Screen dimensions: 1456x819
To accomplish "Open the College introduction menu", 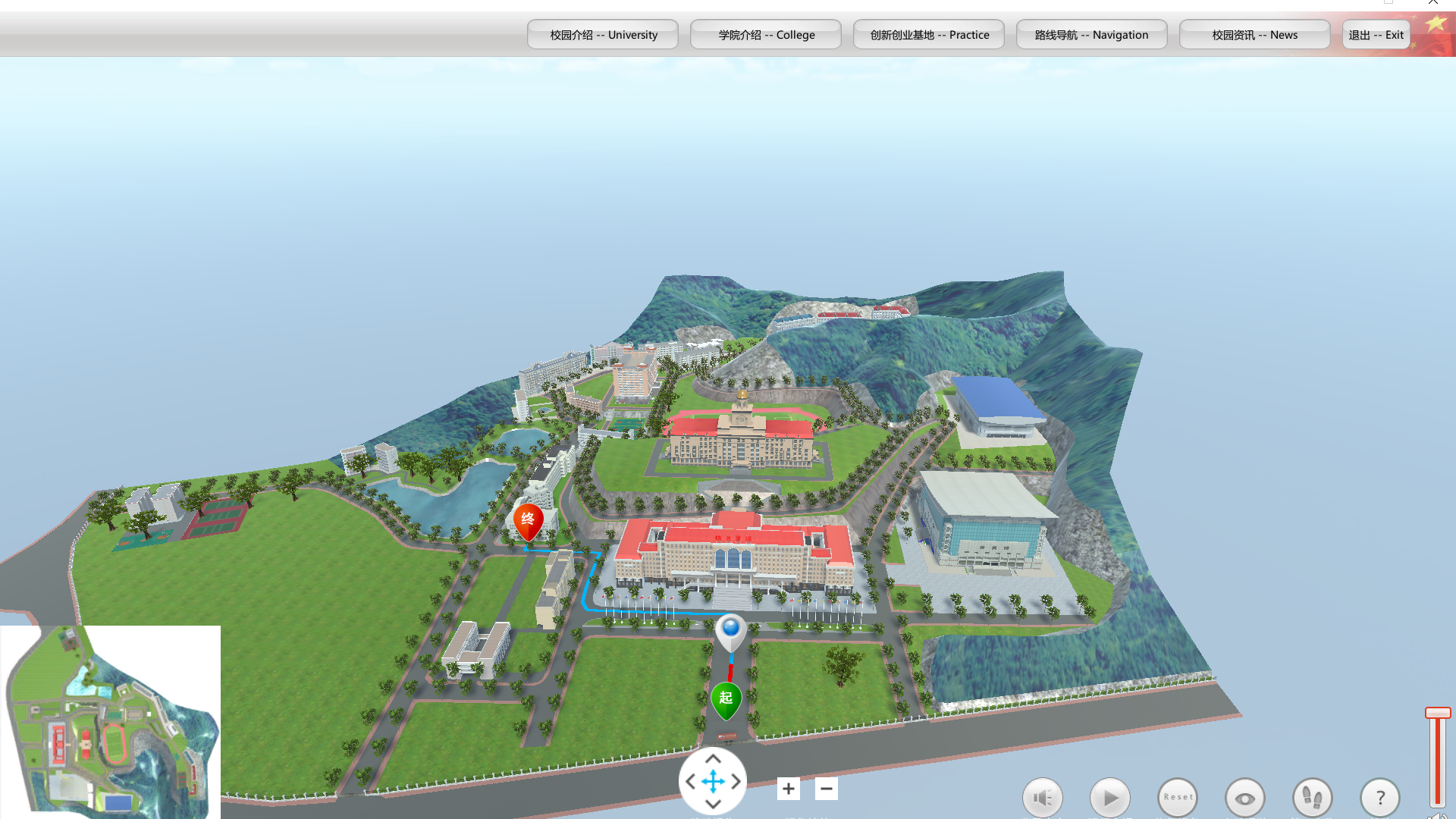I will click(766, 35).
